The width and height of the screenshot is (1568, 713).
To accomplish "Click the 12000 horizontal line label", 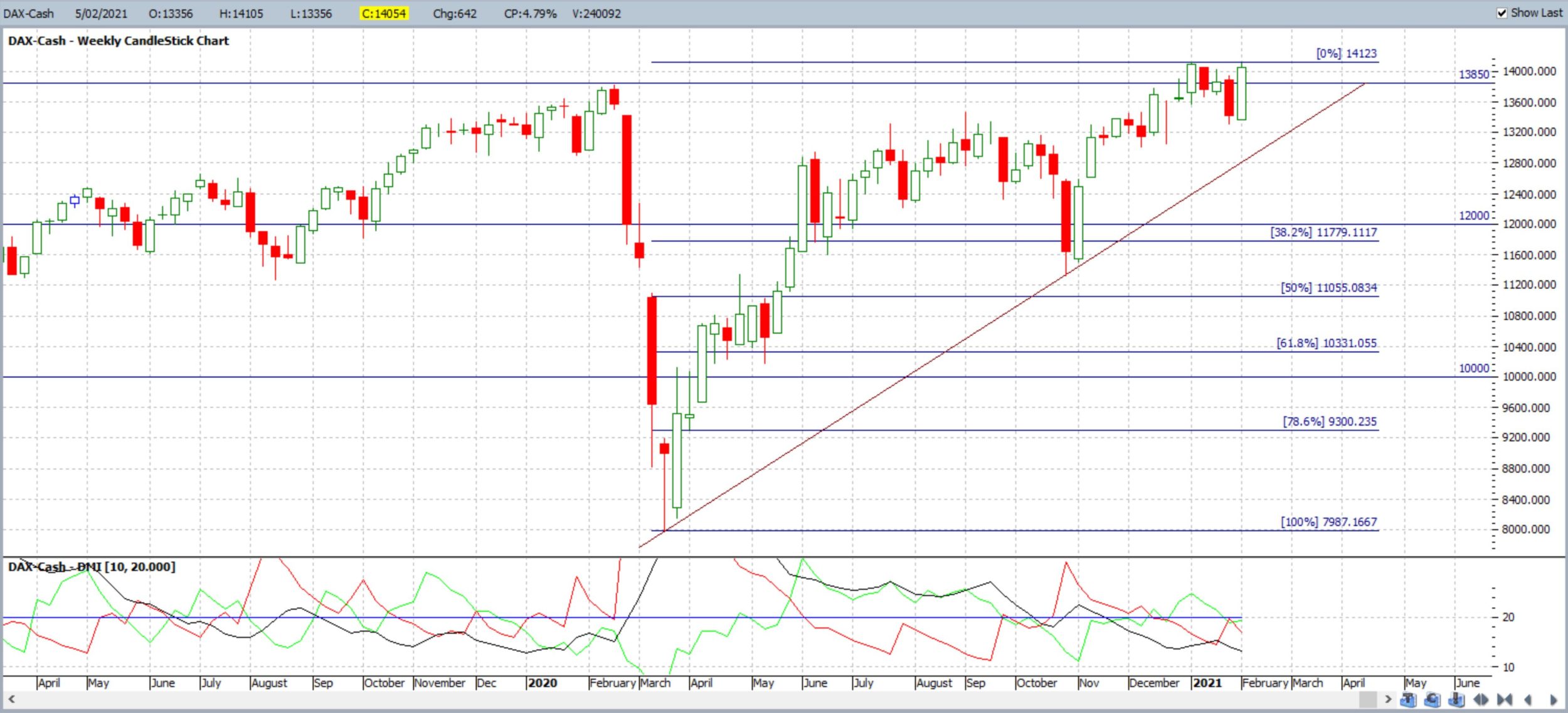I will (1474, 215).
